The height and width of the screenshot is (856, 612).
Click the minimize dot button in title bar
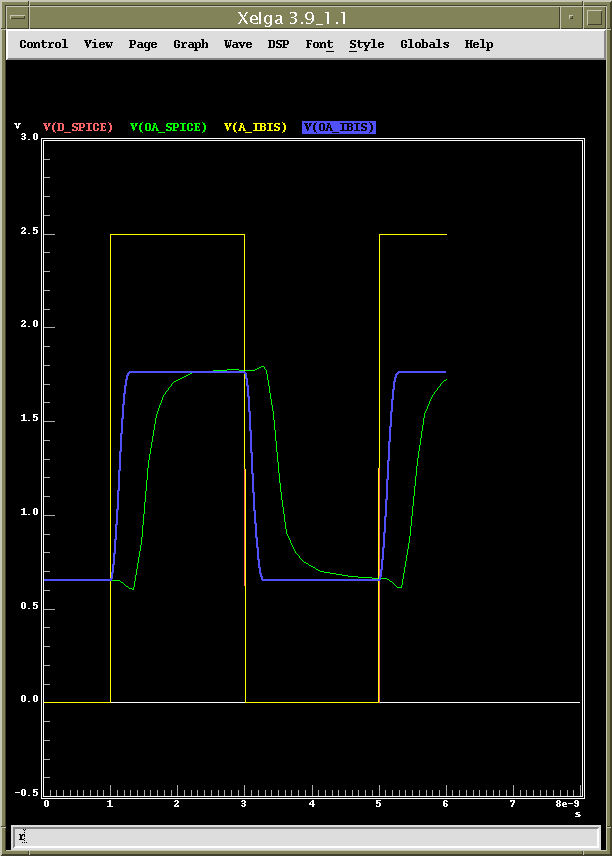tap(571, 17)
